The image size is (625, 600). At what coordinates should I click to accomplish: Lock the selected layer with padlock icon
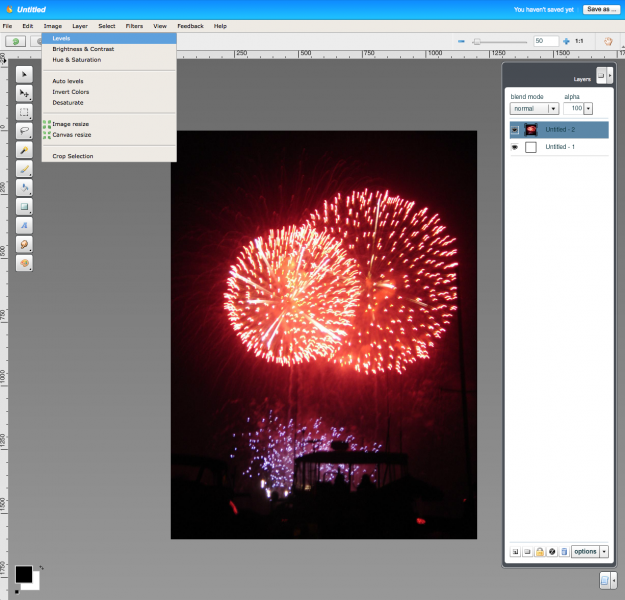click(x=539, y=551)
